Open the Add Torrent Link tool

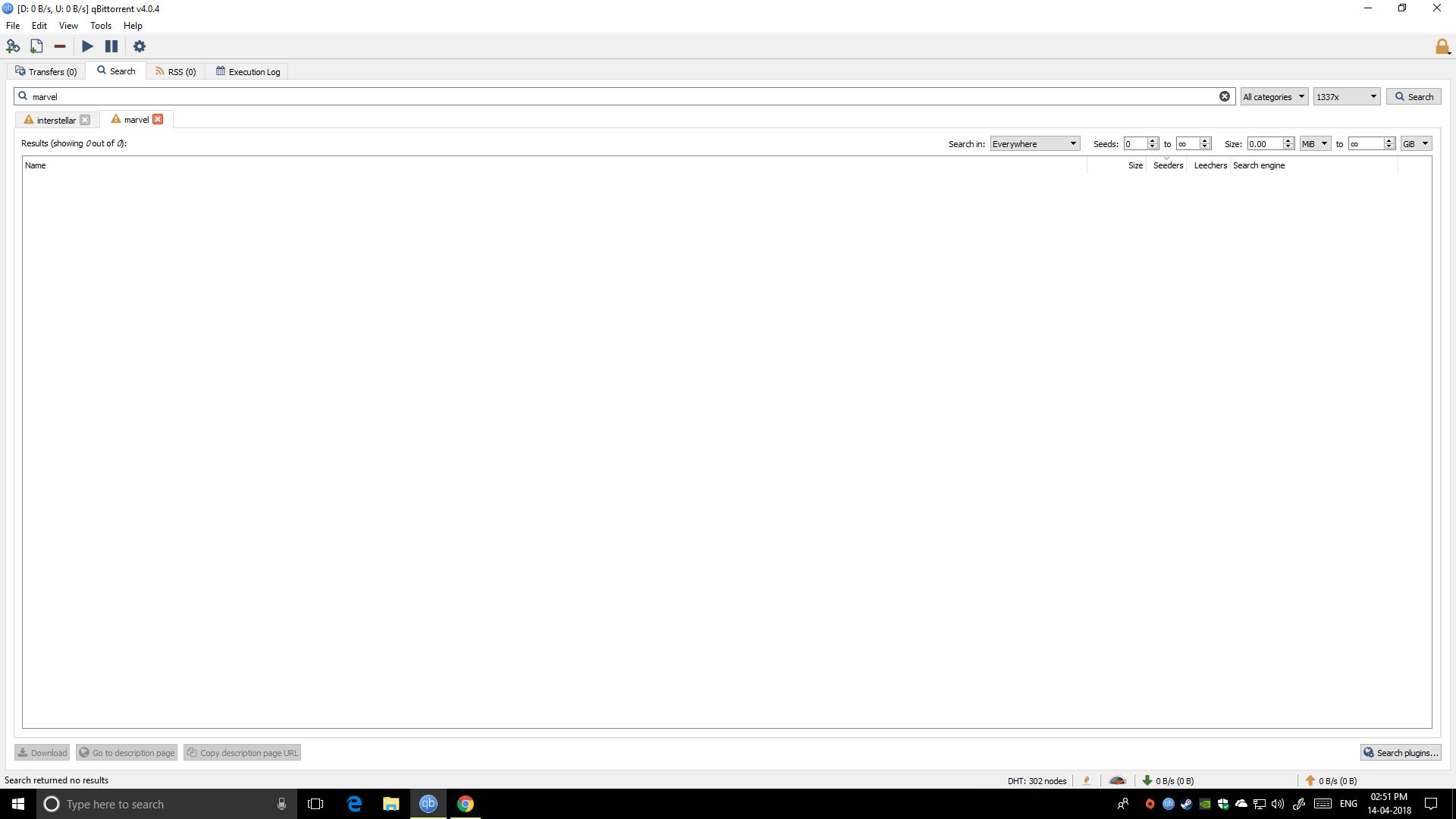point(13,46)
